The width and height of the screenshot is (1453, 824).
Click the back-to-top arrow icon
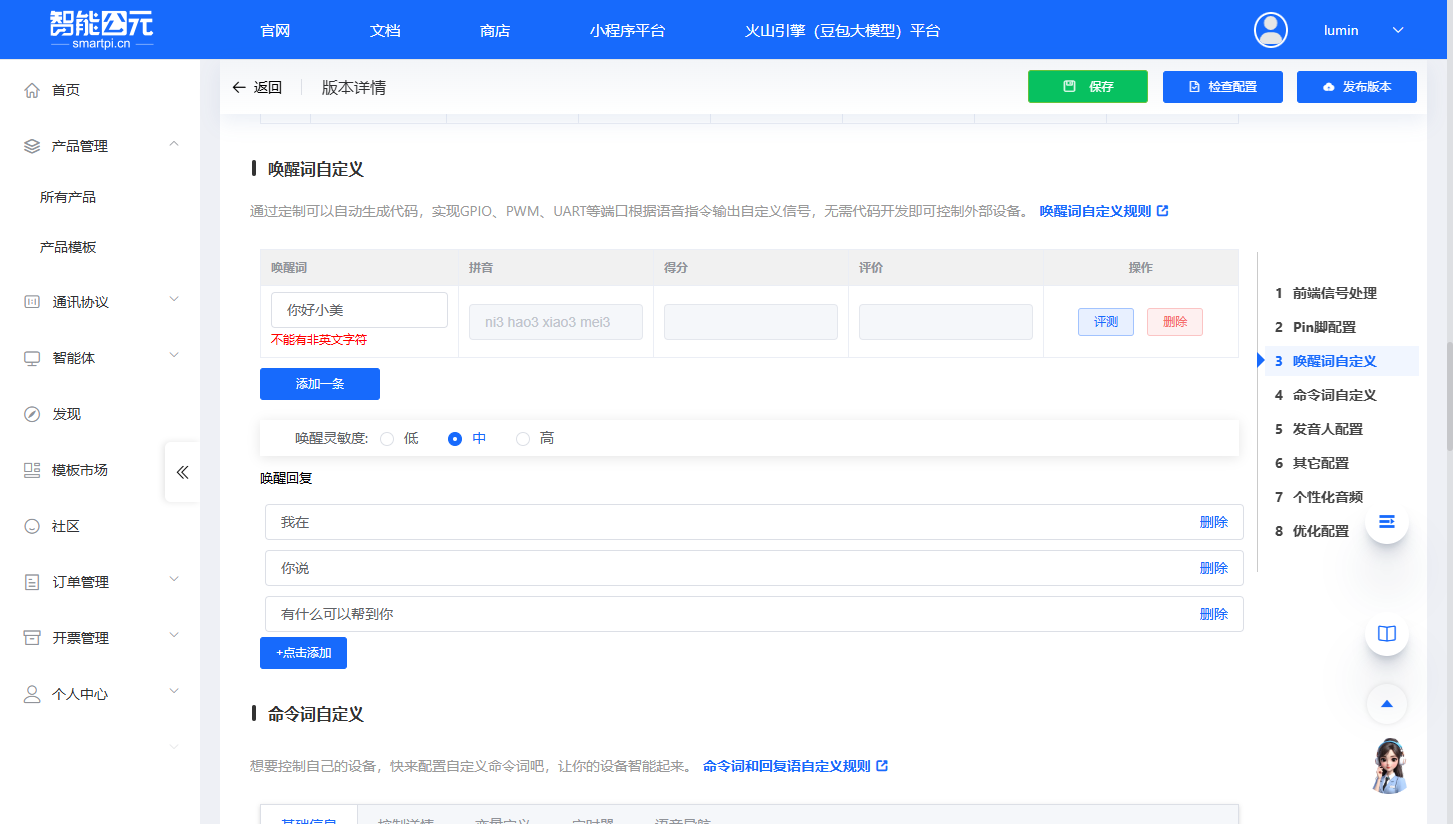[x=1386, y=703]
